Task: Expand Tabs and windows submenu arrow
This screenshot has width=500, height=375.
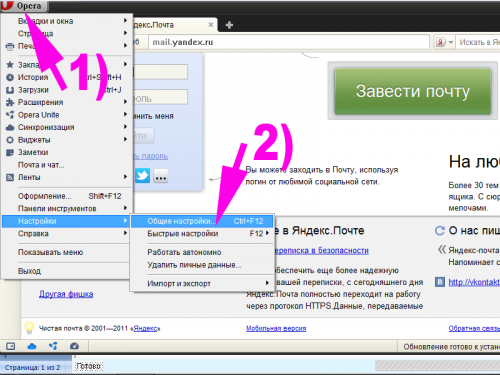Action: point(125,21)
